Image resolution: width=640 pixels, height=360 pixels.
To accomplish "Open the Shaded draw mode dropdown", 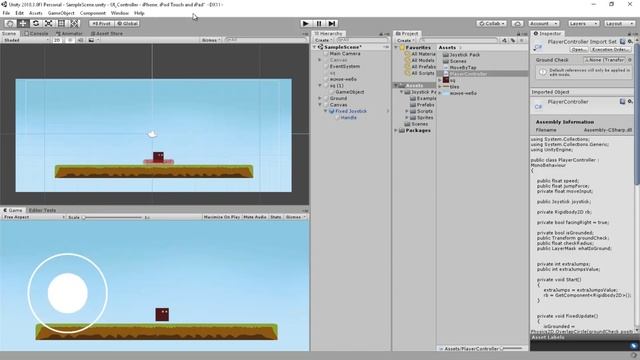I will [26, 40].
